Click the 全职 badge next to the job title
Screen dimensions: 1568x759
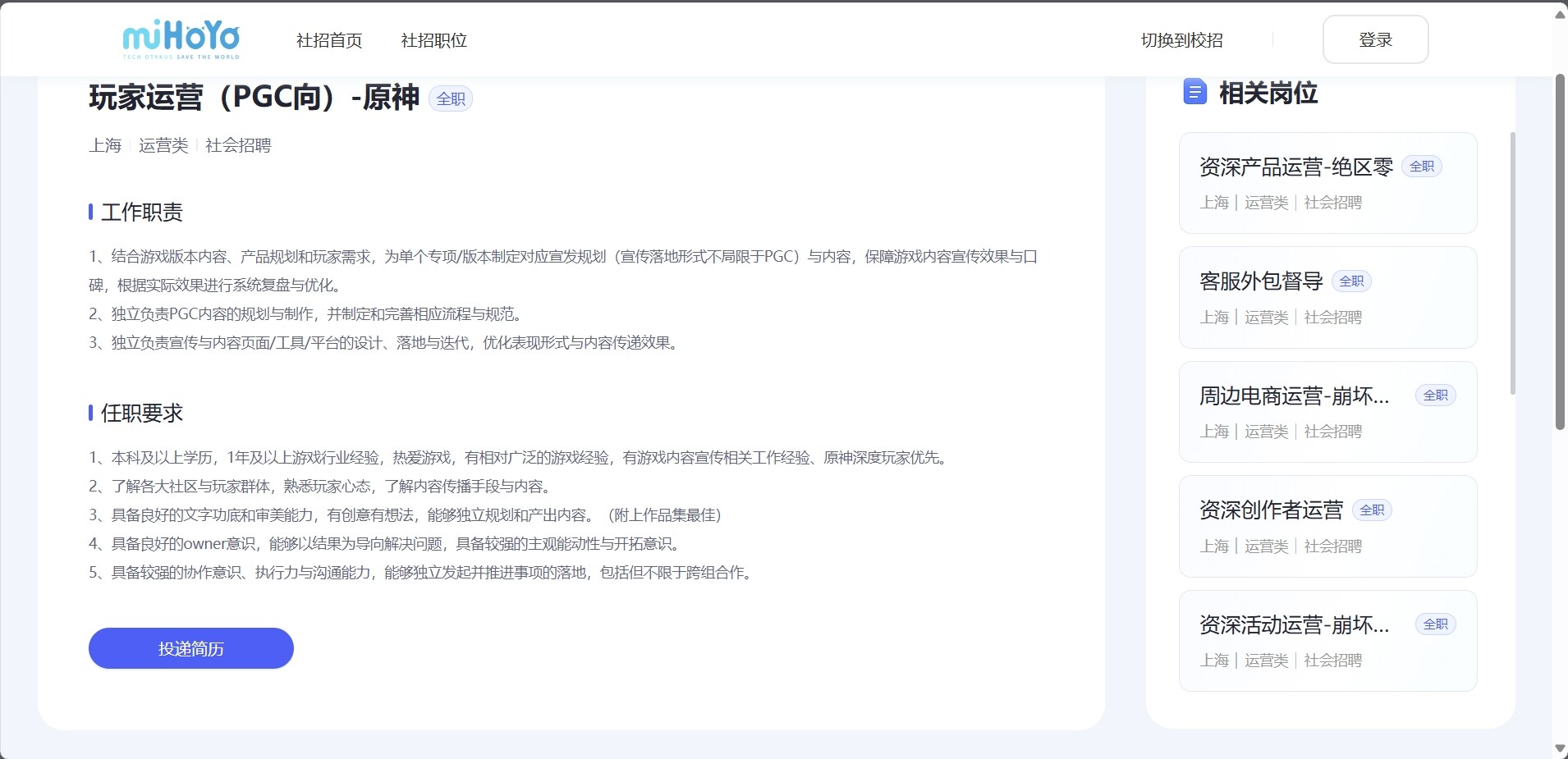(451, 99)
